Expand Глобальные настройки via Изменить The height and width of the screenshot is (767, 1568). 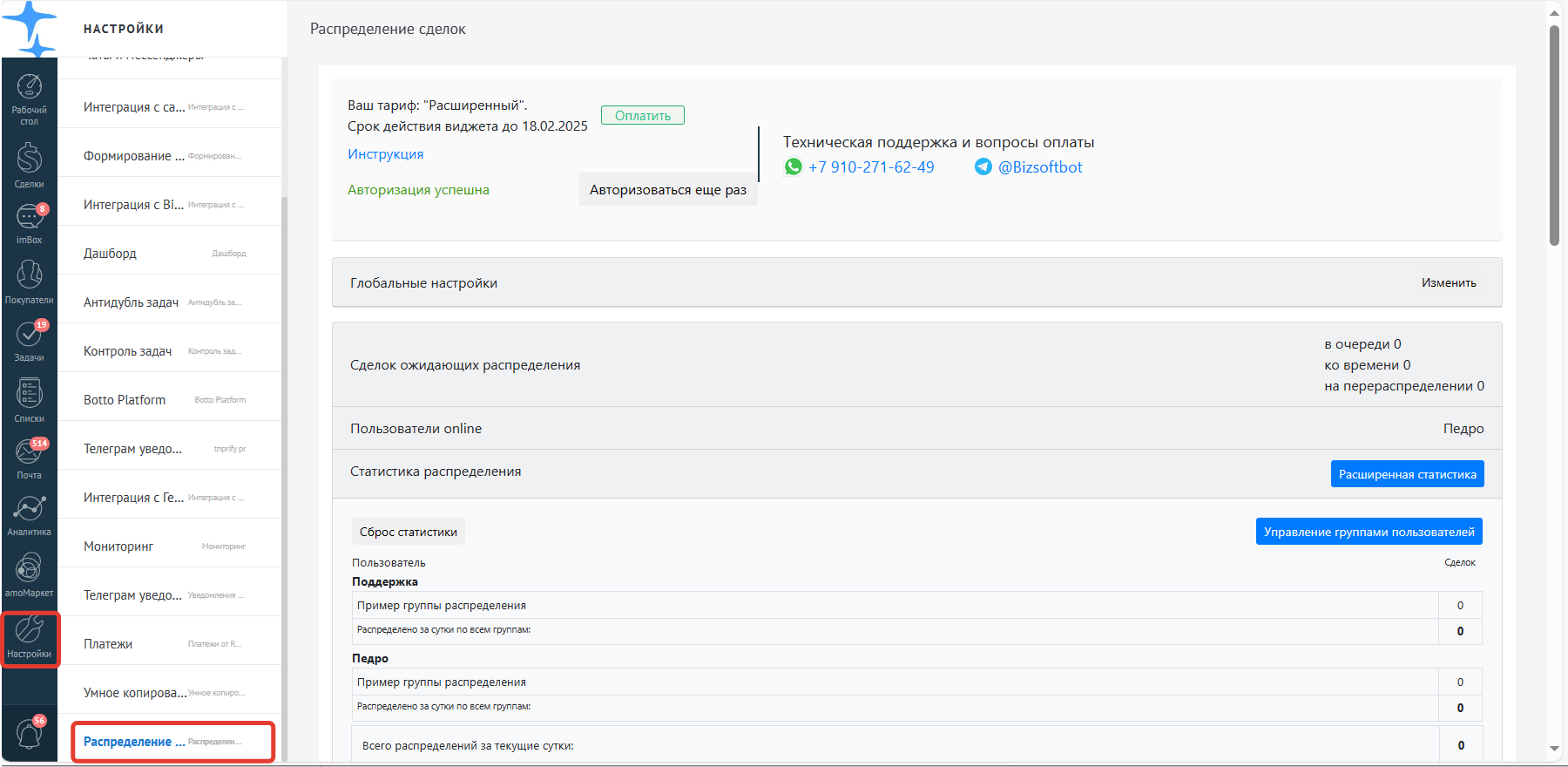point(1449,282)
